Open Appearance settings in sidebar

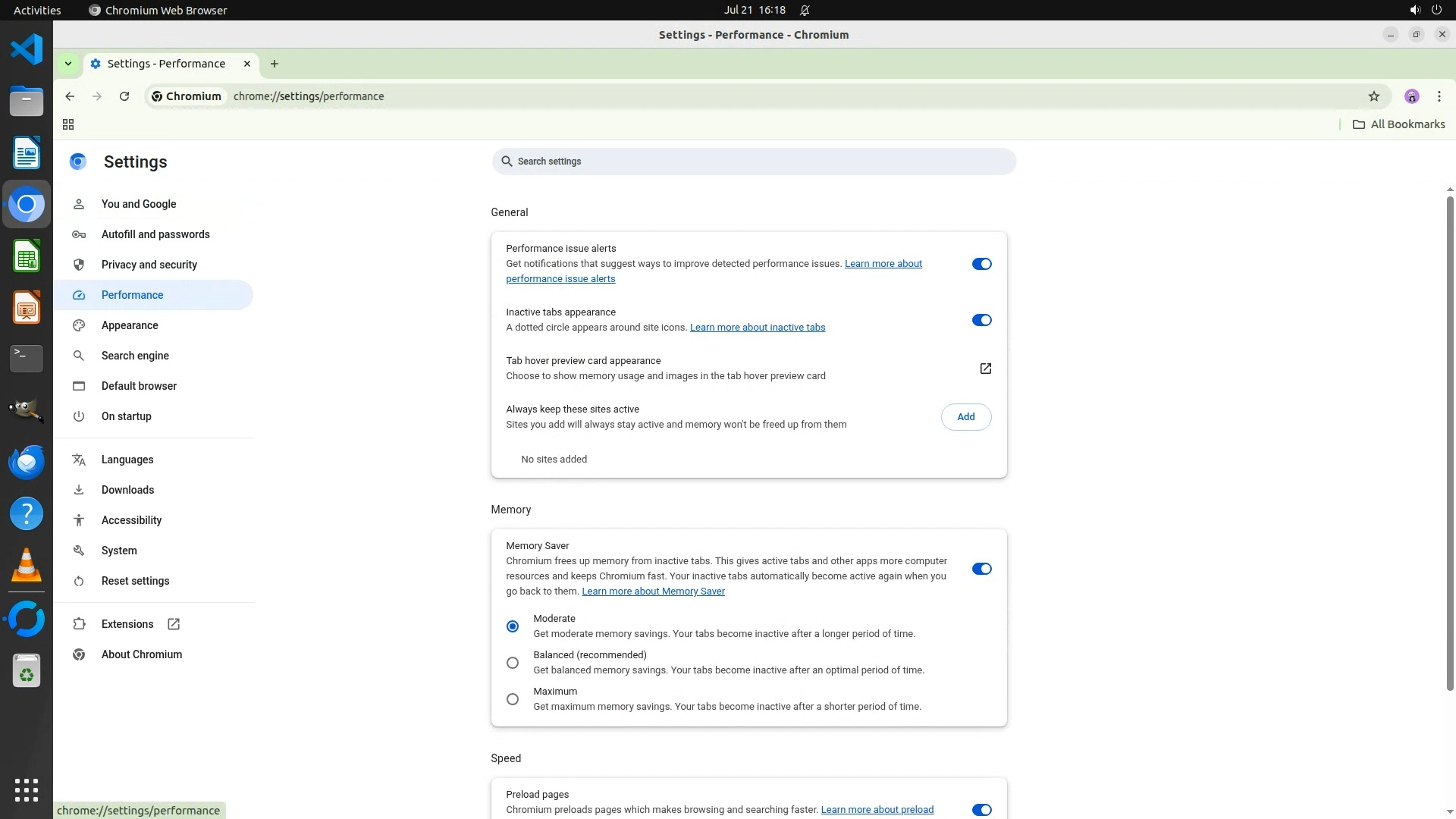tap(130, 325)
